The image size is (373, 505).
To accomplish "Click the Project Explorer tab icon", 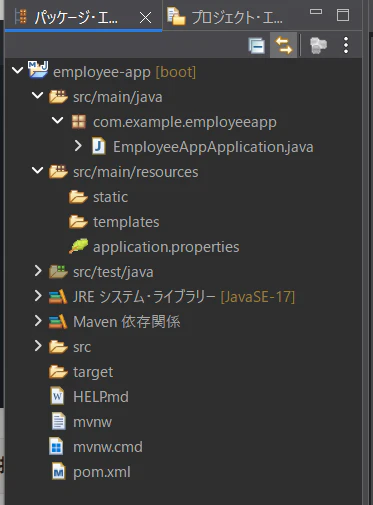I will pos(176,17).
